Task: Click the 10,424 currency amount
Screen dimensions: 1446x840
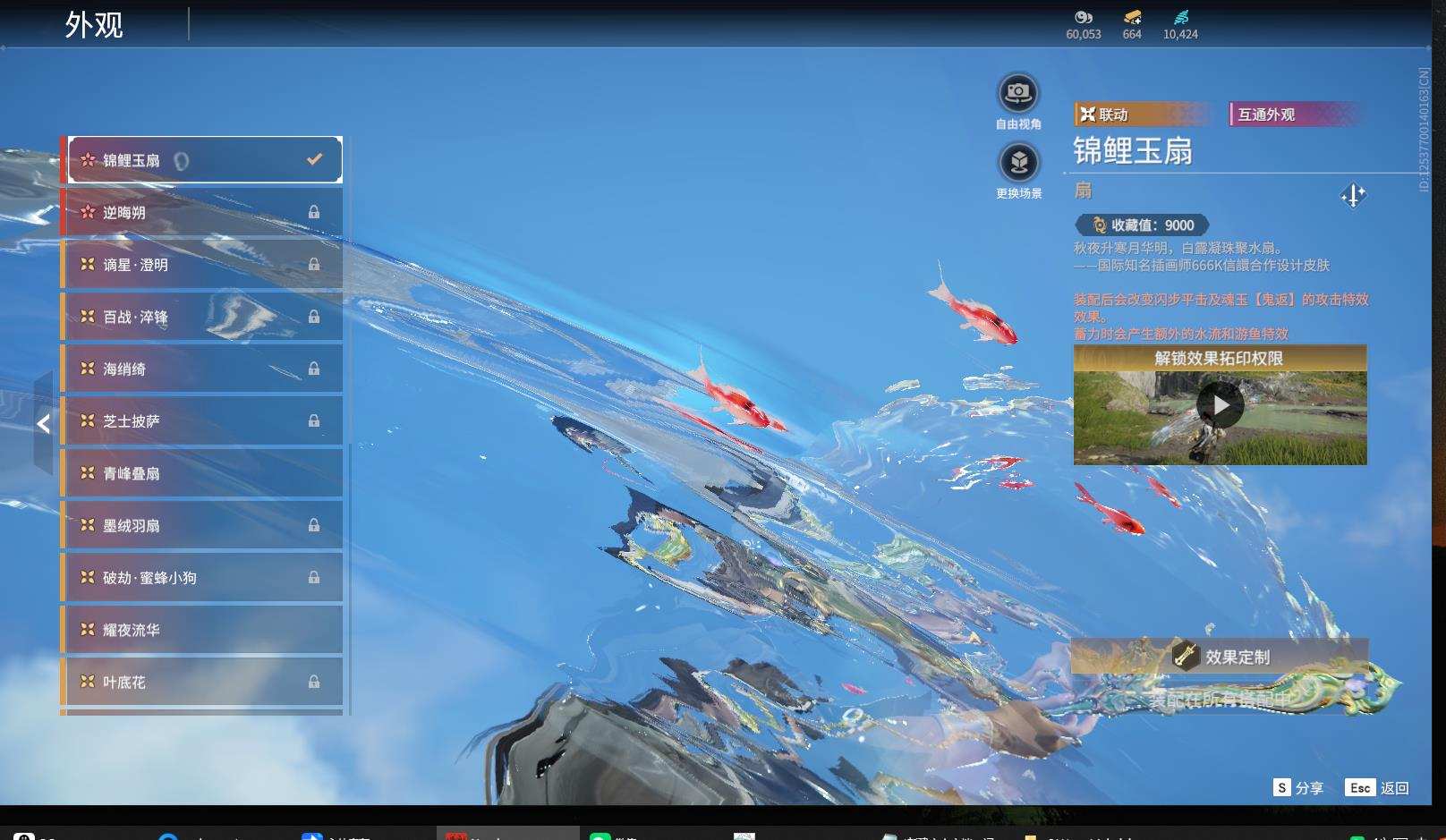Action: coord(1180,34)
